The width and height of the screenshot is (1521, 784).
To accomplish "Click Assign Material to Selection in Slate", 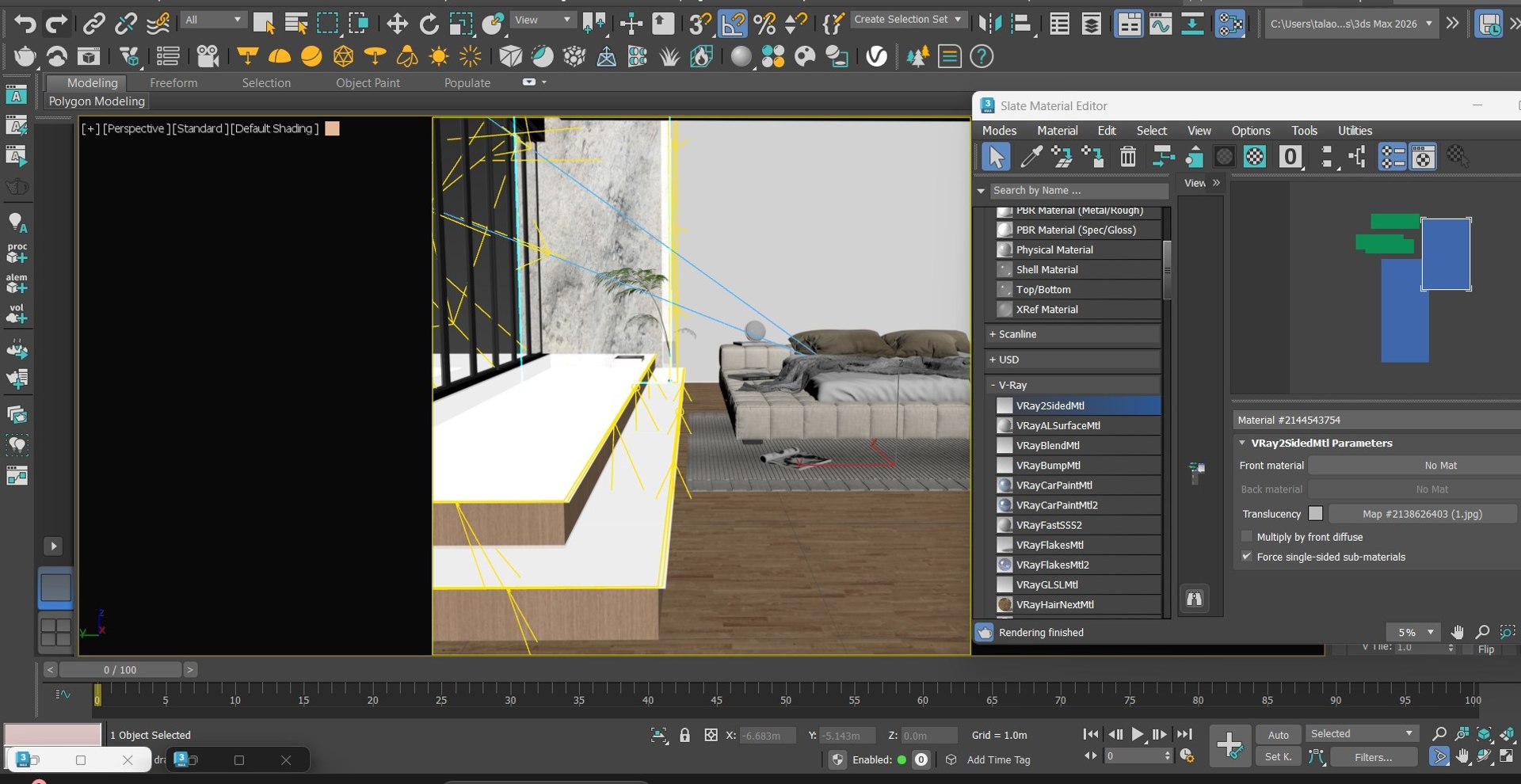I will [1093, 157].
